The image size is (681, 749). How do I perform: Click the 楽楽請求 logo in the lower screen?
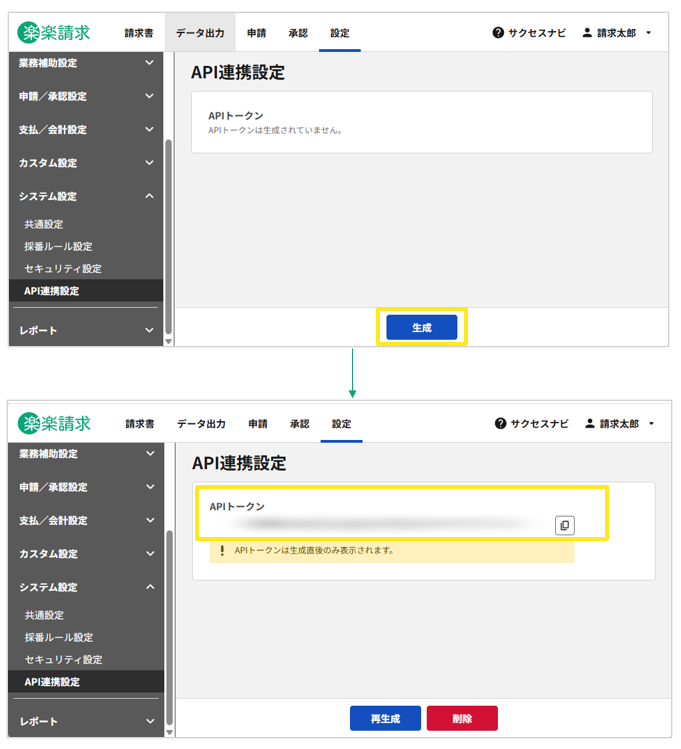pyautogui.click(x=55, y=423)
